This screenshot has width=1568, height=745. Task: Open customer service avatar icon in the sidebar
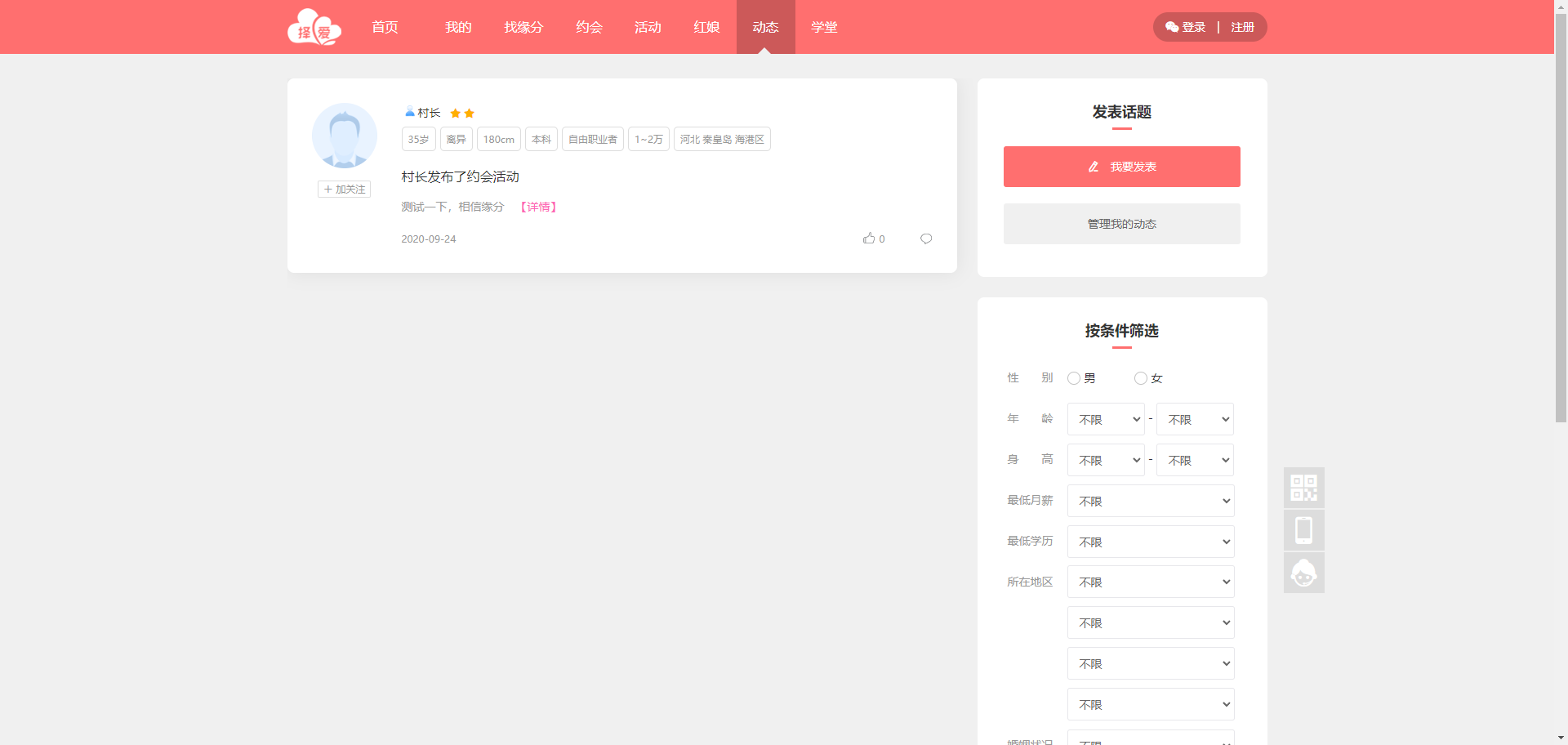1303,573
